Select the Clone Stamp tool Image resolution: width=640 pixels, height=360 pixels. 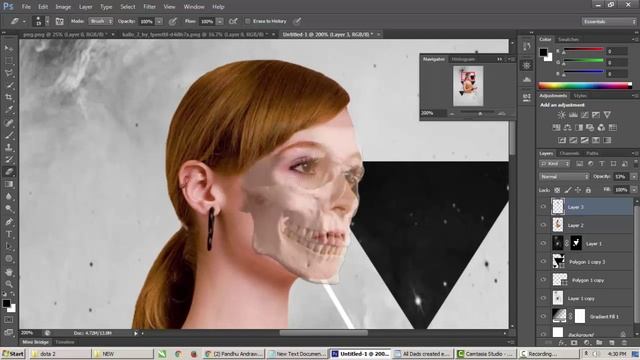9,147
